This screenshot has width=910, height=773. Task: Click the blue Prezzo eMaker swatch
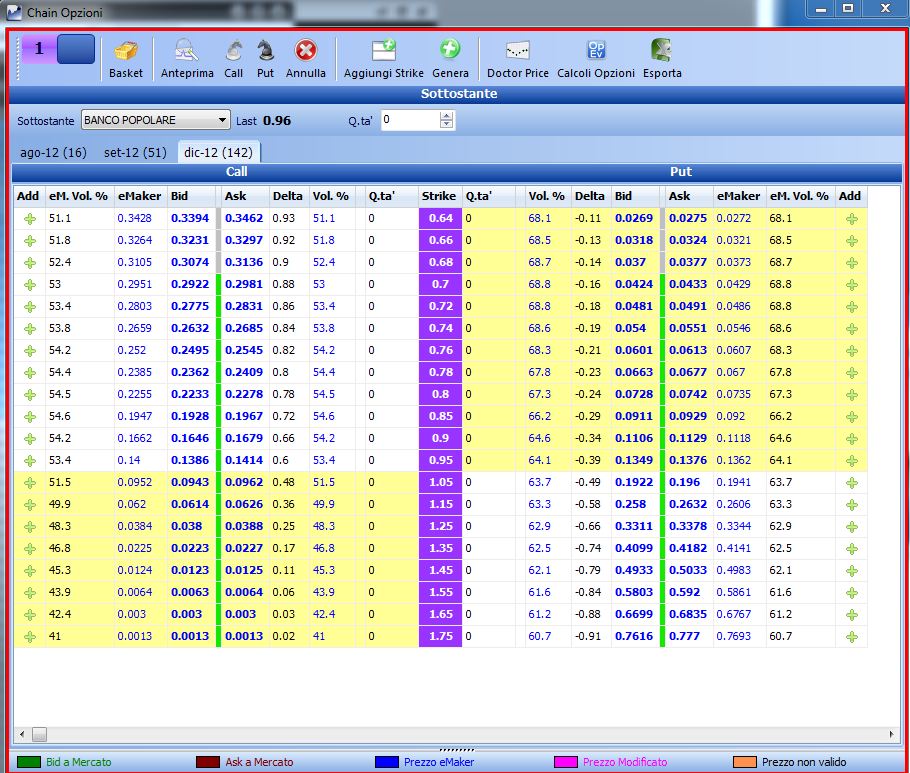click(387, 762)
